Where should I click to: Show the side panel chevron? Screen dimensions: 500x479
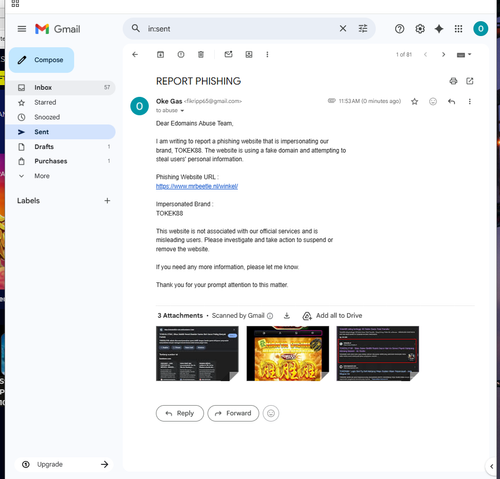tap(491, 466)
